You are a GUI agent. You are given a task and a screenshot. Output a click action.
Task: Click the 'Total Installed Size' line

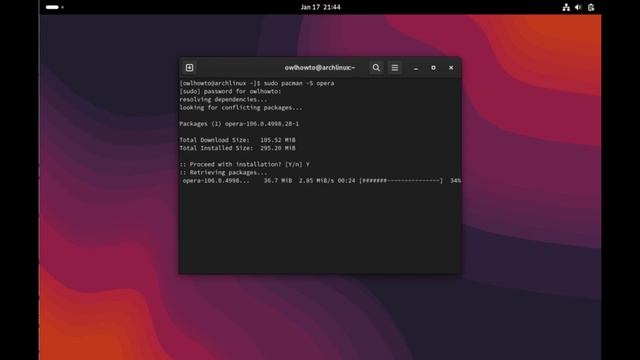[238, 148]
